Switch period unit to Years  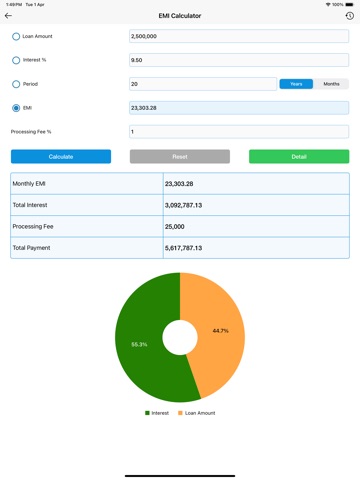pyautogui.click(x=296, y=84)
